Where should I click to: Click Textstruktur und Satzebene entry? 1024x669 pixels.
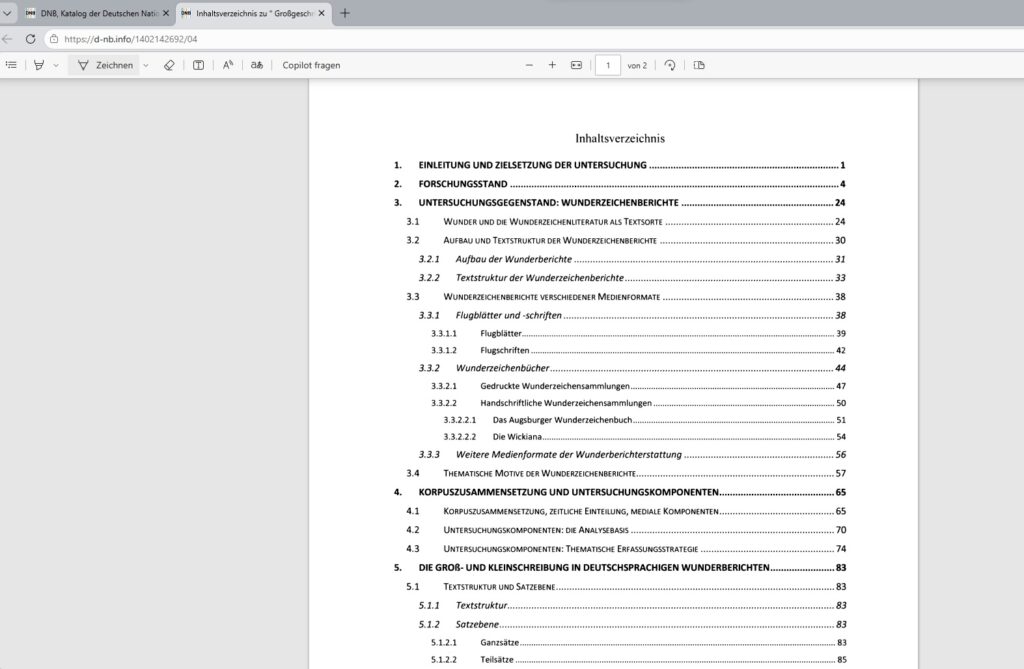[x=626, y=587]
